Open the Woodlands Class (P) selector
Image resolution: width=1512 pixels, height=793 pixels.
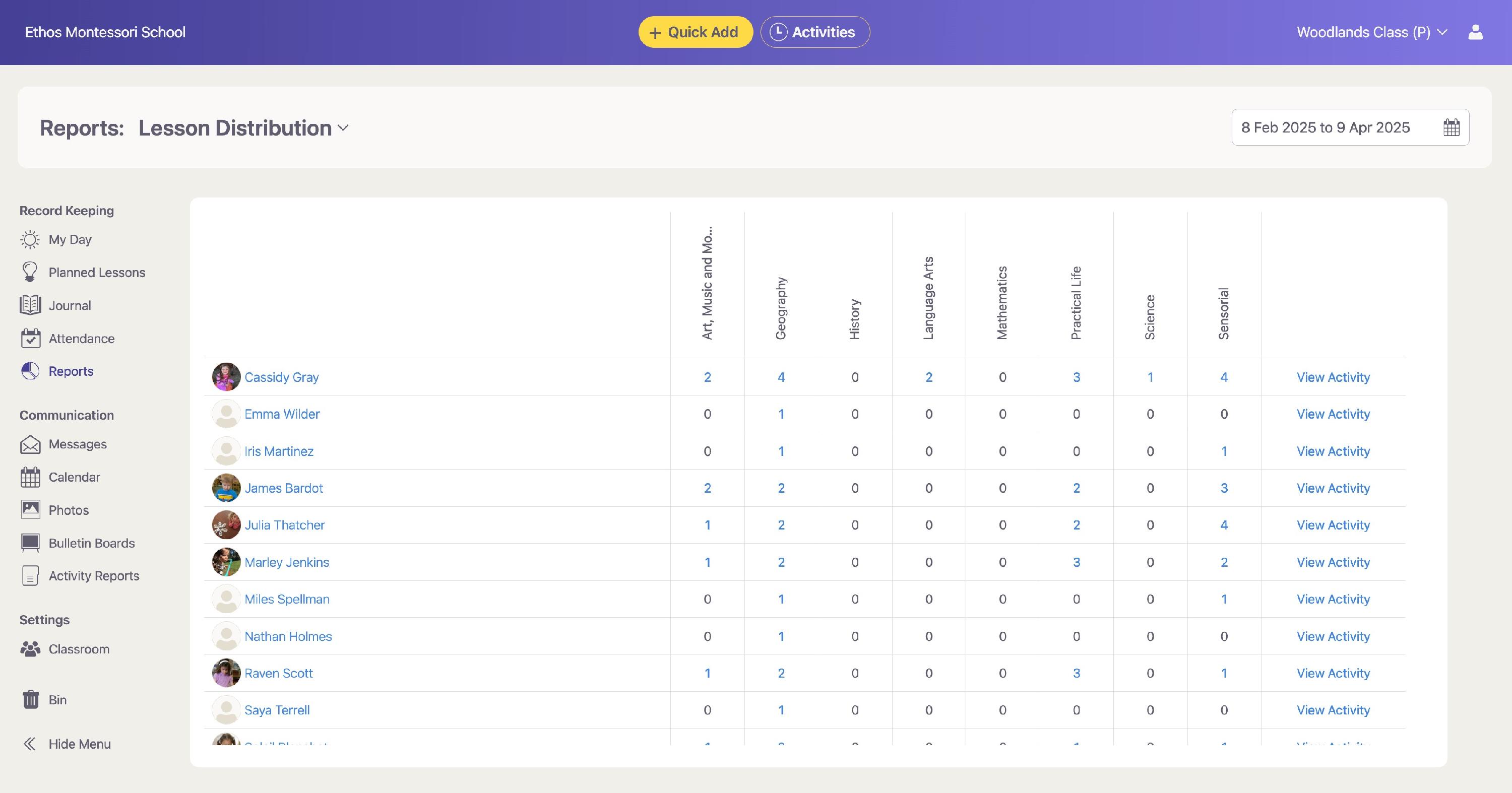tap(1371, 32)
